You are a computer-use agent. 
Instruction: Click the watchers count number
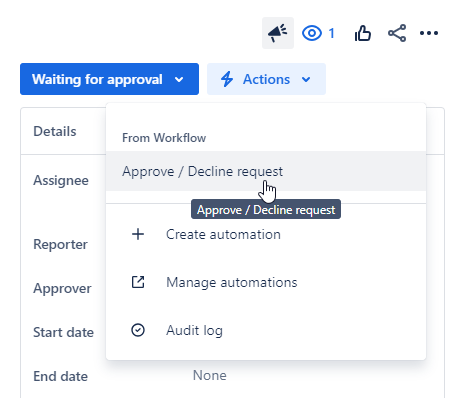pos(331,33)
